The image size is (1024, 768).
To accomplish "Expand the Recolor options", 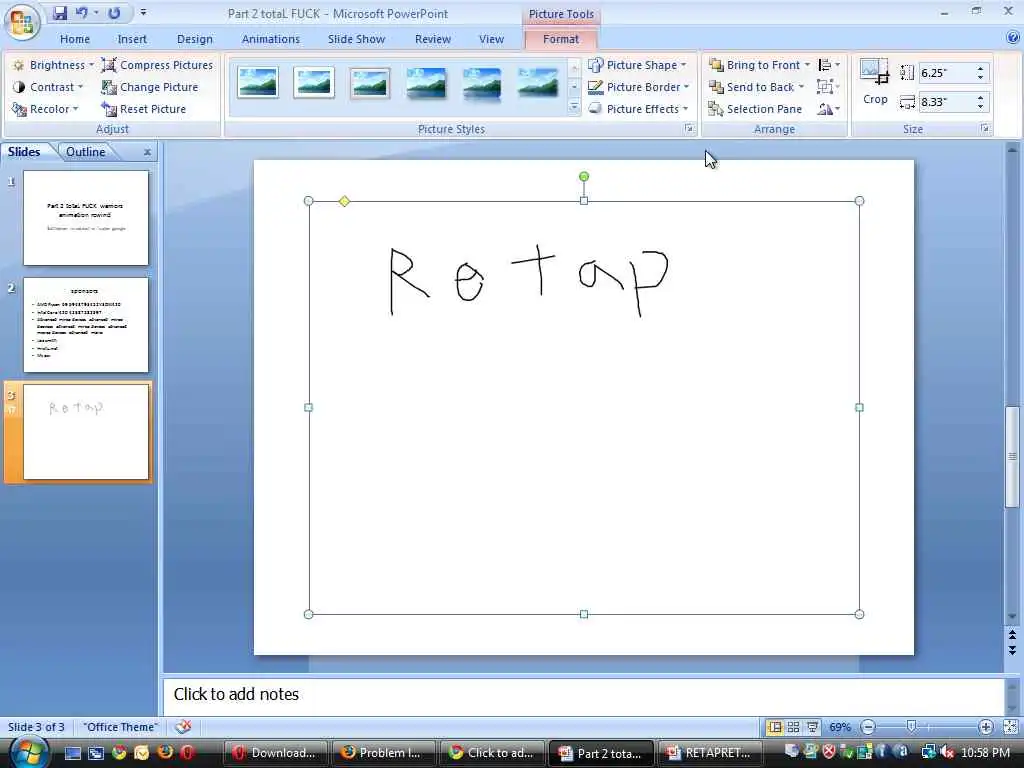I will tap(45, 109).
